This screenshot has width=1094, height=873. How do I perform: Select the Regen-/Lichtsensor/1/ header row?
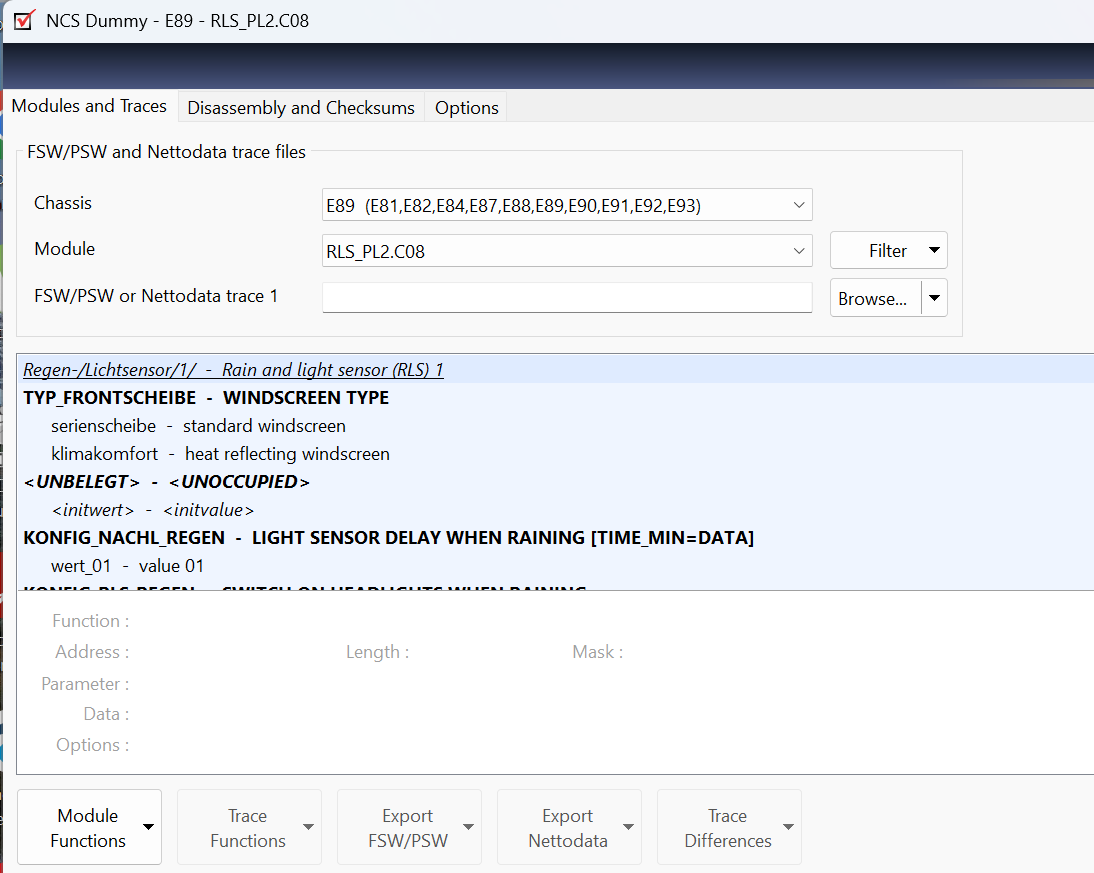(233, 370)
